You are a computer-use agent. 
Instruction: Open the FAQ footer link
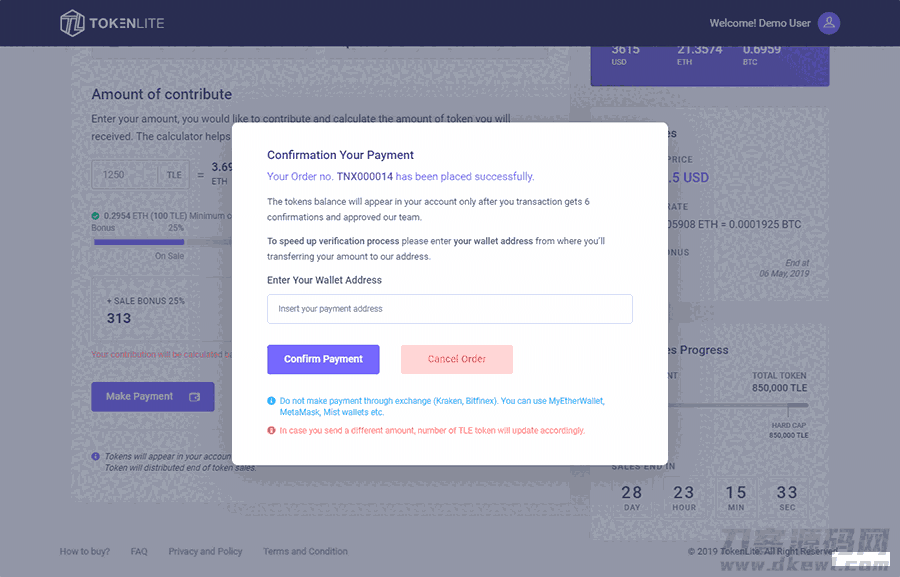(139, 551)
